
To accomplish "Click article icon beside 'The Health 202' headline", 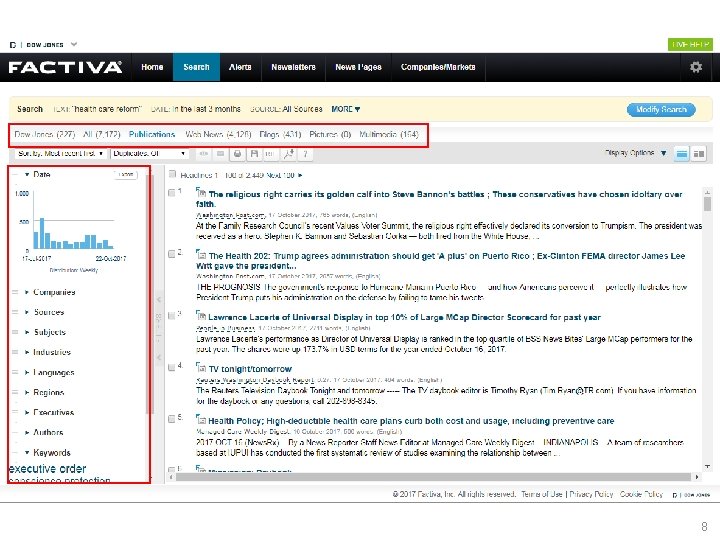I will [x=201, y=253].
